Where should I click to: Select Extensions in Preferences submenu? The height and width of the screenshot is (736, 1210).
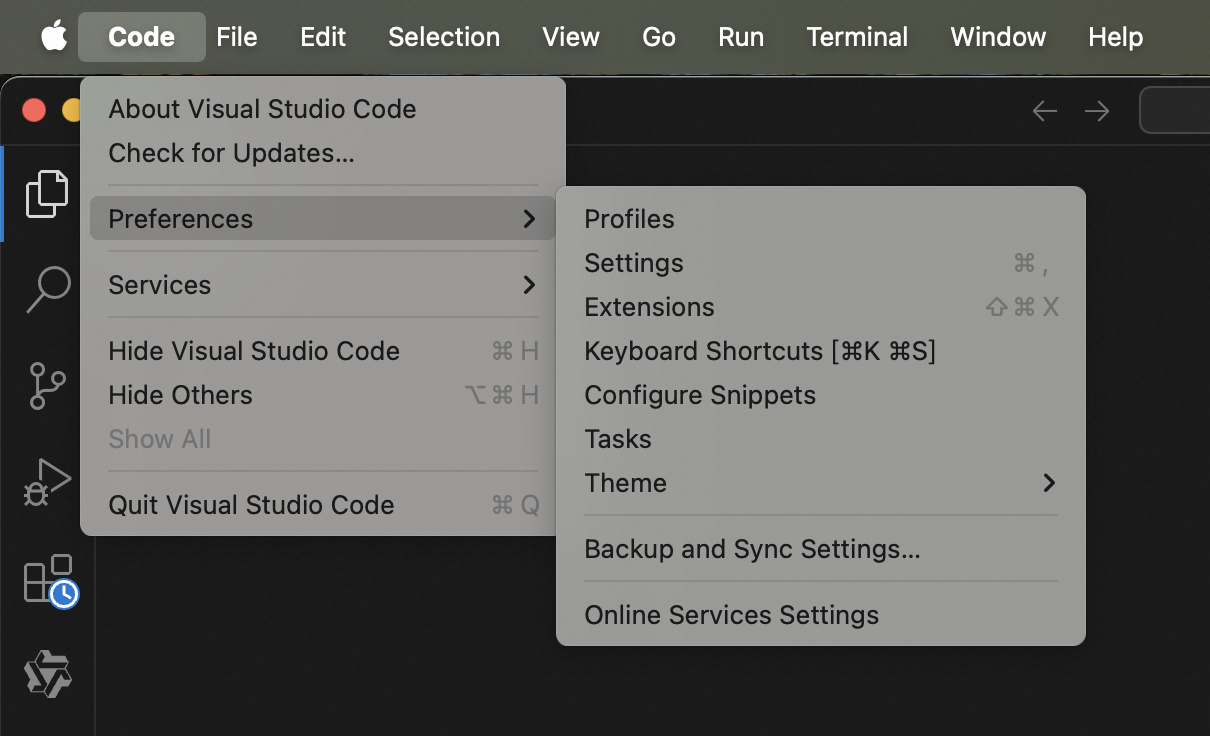click(821, 307)
